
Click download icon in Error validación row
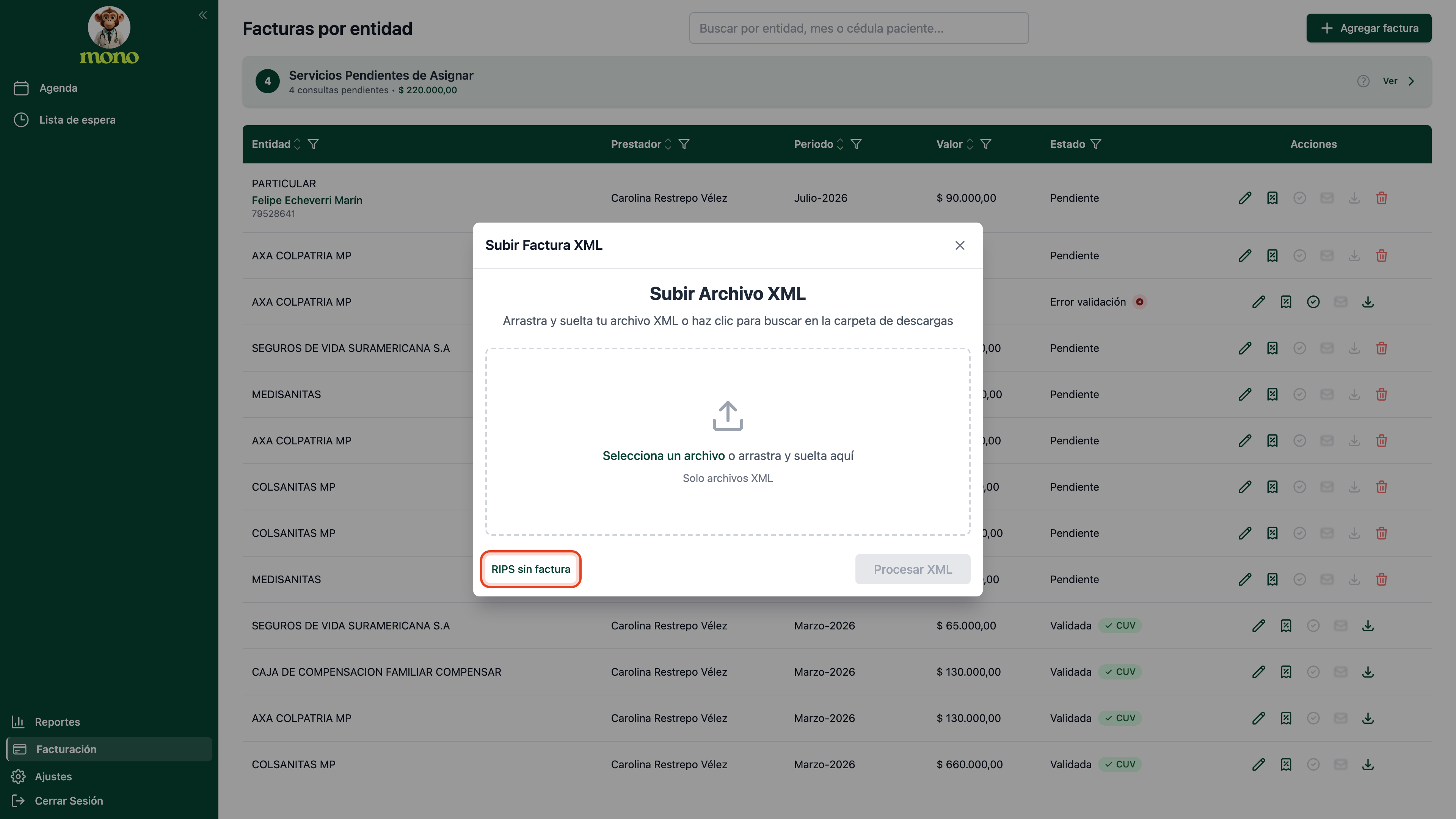click(x=1368, y=303)
